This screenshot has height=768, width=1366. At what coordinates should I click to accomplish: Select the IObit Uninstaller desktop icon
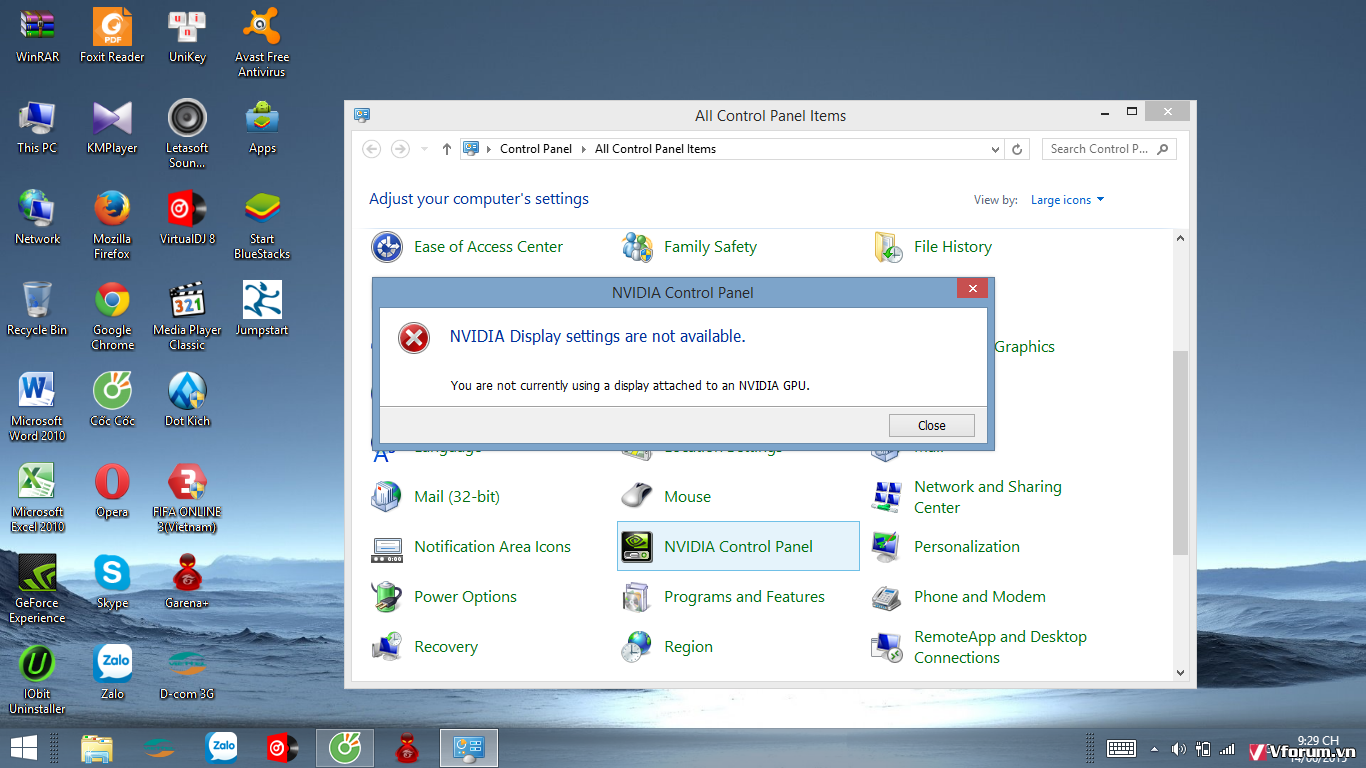point(37,680)
